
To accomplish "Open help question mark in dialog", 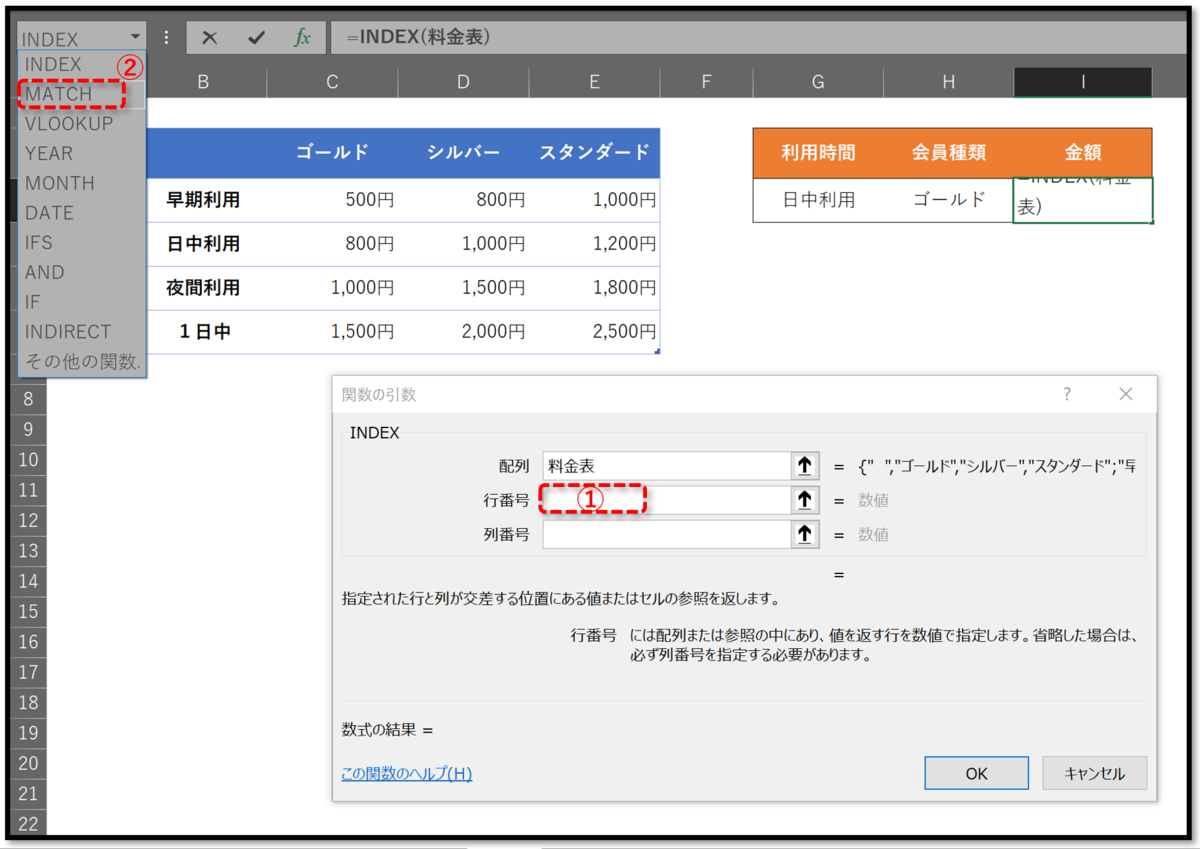I will click(1067, 394).
